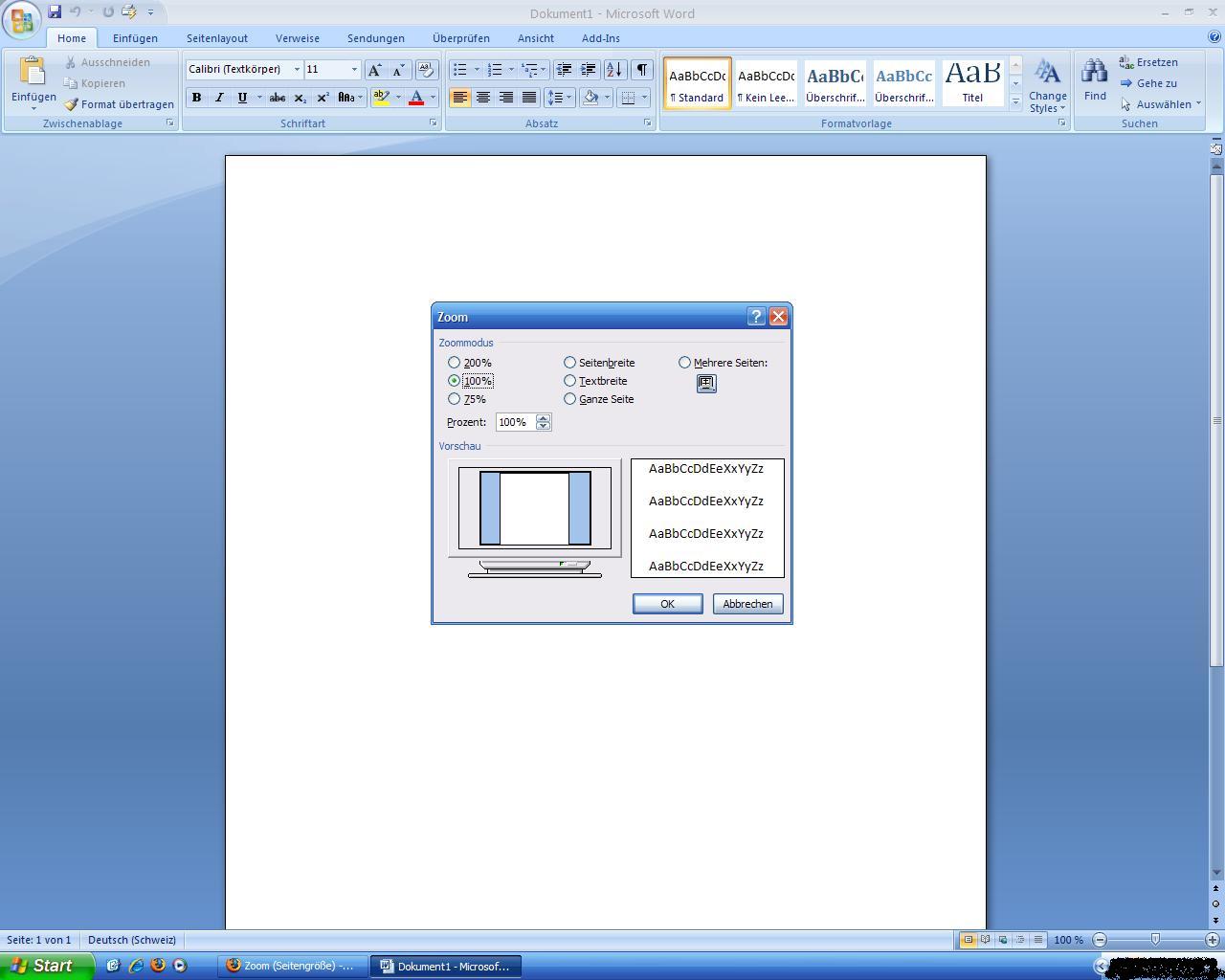Click Format übertragen painter
Image resolution: width=1225 pixels, height=980 pixels.
pyautogui.click(x=119, y=104)
